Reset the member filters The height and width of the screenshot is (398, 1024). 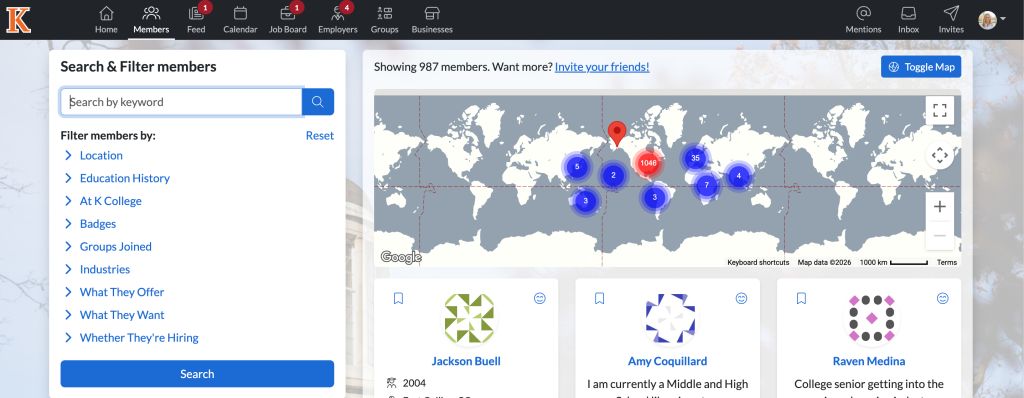[319, 136]
